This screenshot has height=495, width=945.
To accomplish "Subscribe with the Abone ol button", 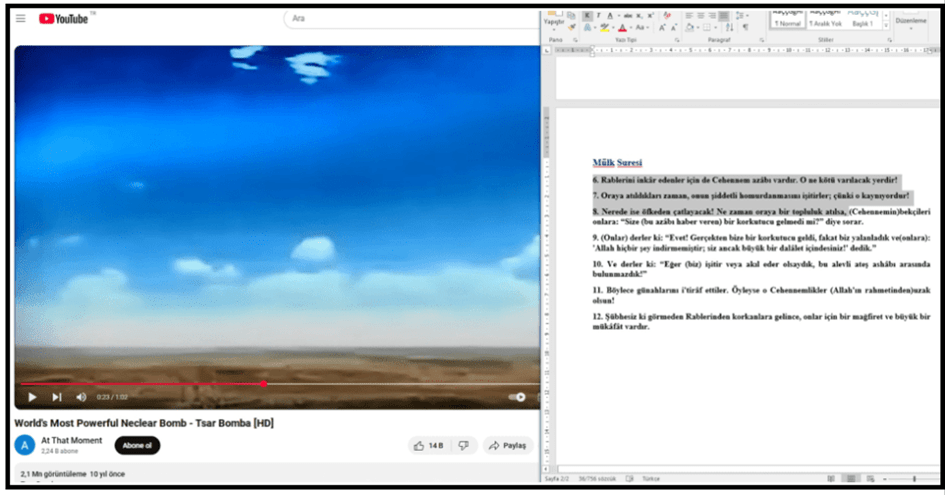I will tap(137, 445).
